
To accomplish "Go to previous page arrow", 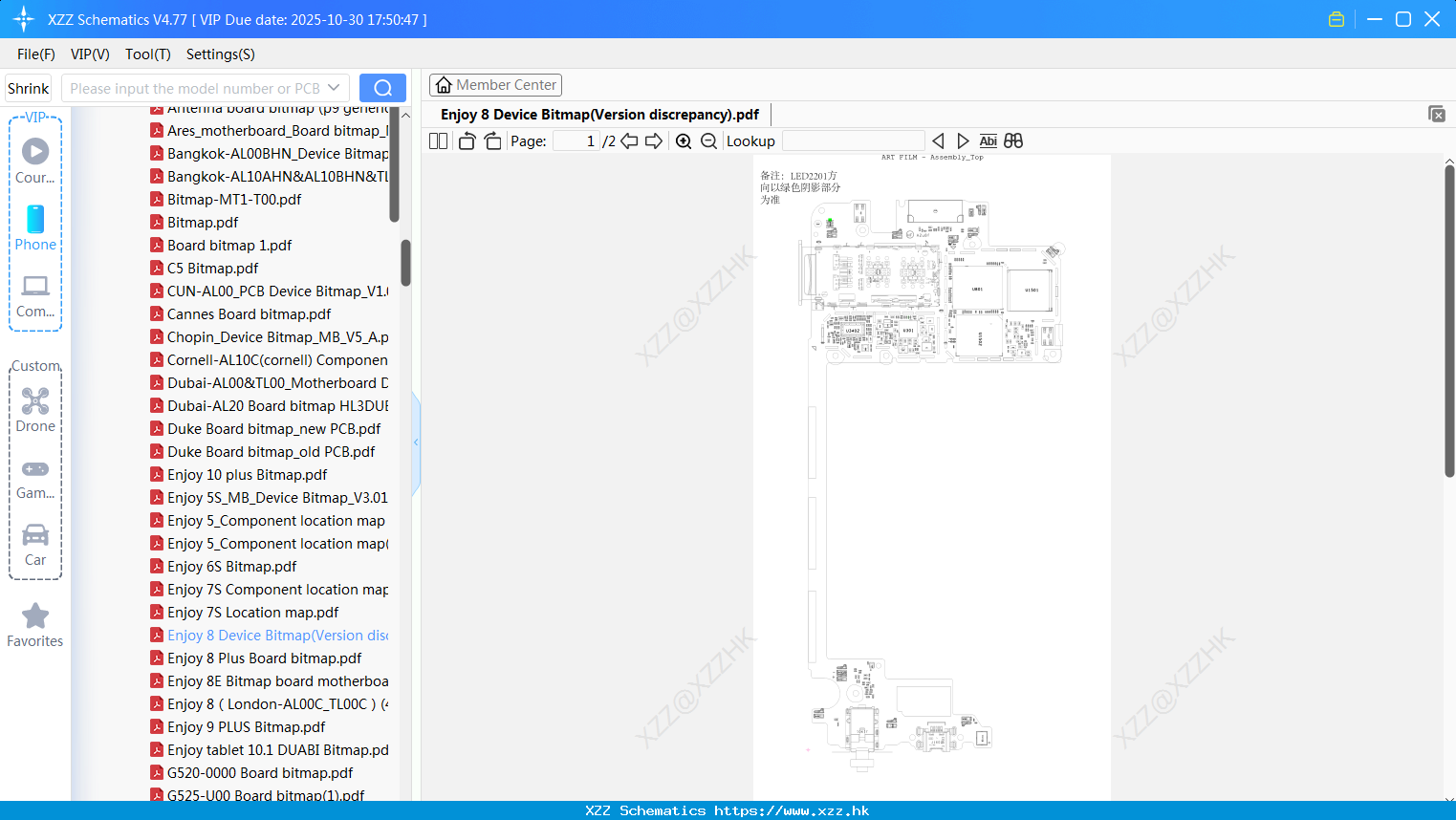I will pos(629,140).
